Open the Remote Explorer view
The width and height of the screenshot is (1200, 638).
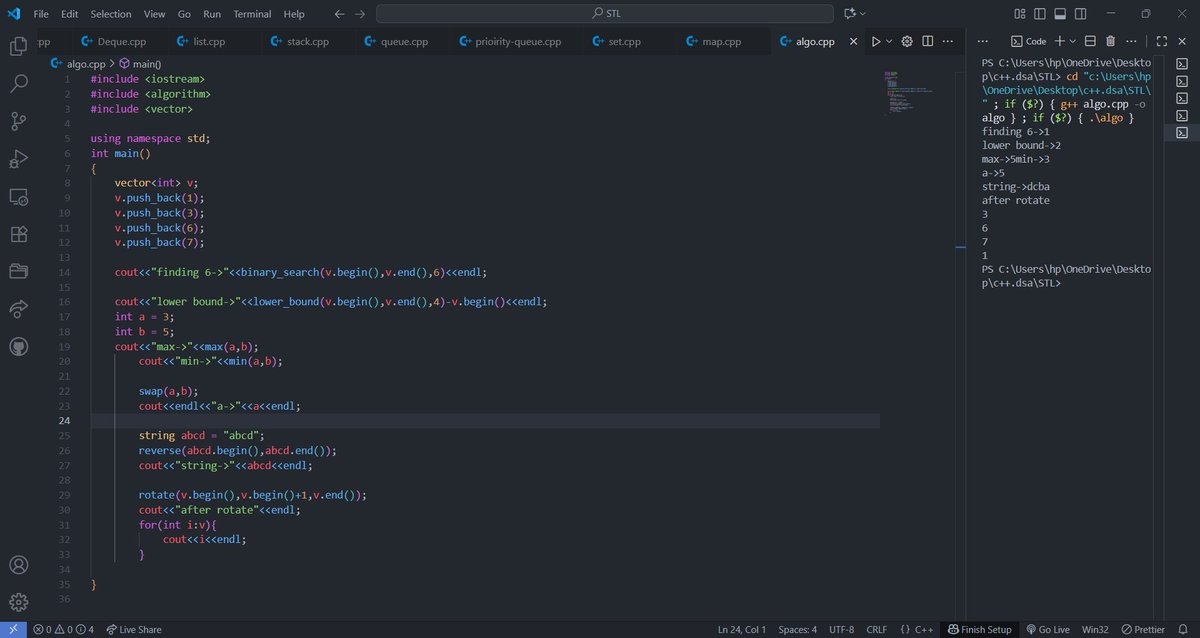18,197
